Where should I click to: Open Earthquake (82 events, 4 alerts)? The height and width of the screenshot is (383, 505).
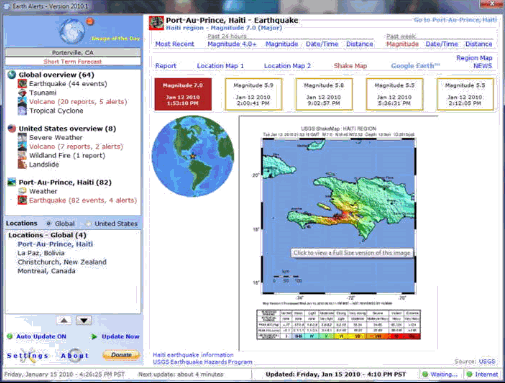click(83, 200)
